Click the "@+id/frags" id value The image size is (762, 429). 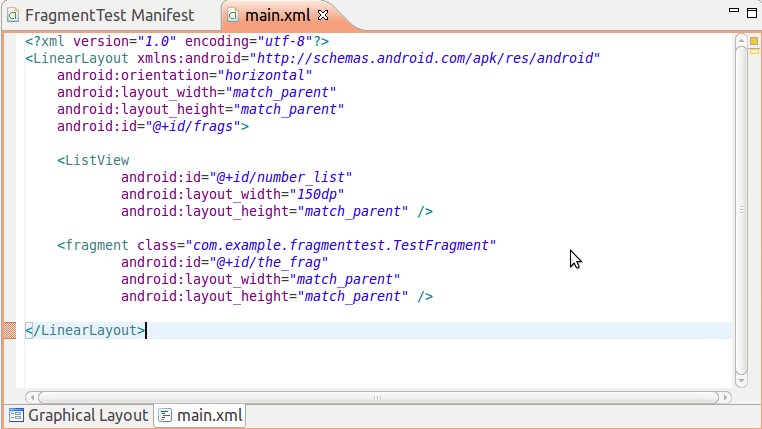193,126
